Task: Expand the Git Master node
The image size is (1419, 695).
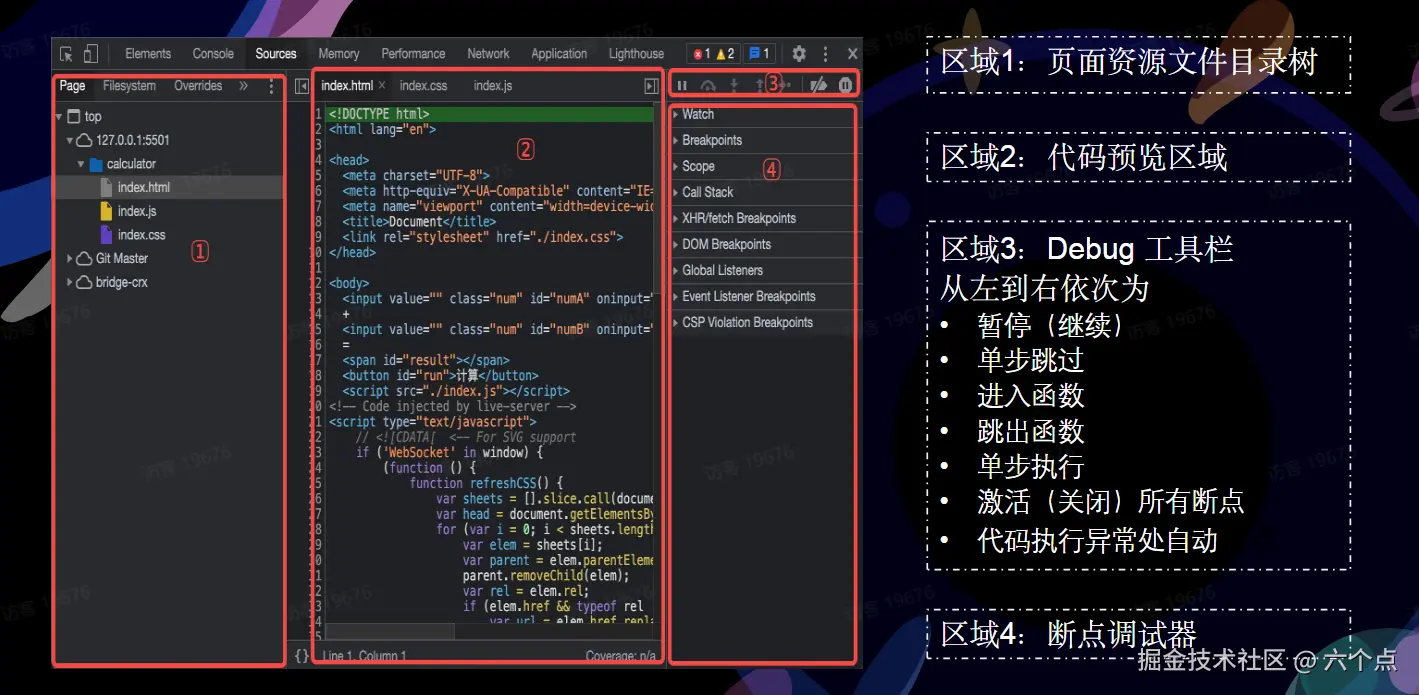Action: pyautogui.click(x=70, y=259)
